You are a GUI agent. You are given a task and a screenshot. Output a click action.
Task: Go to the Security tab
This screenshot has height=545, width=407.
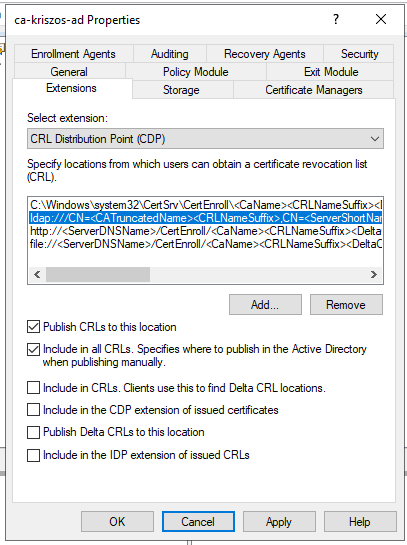tap(359, 54)
